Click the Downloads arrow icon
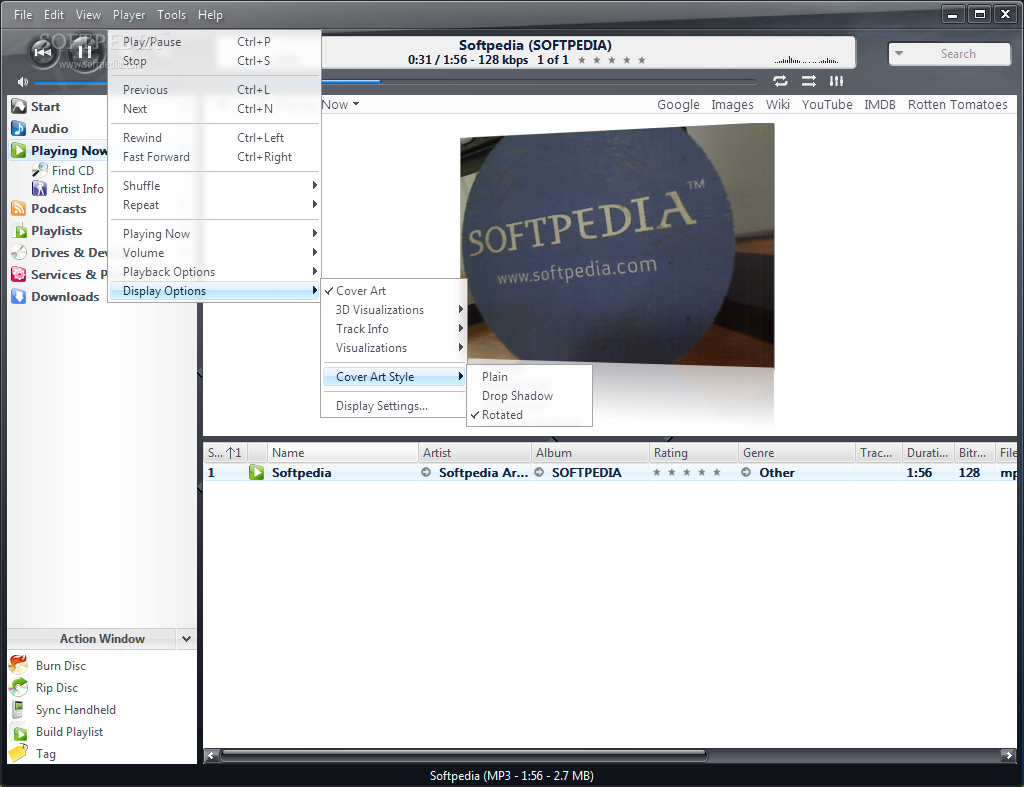 (19, 297)
